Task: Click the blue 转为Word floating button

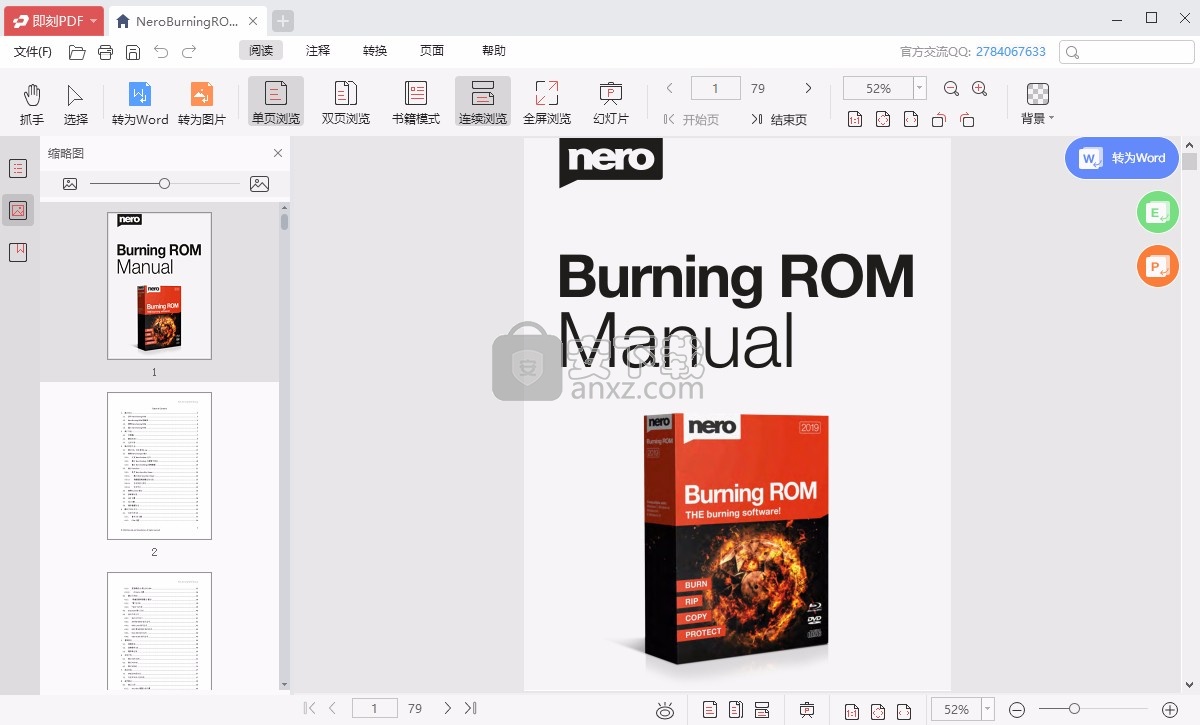Action: click(1122, 158)
